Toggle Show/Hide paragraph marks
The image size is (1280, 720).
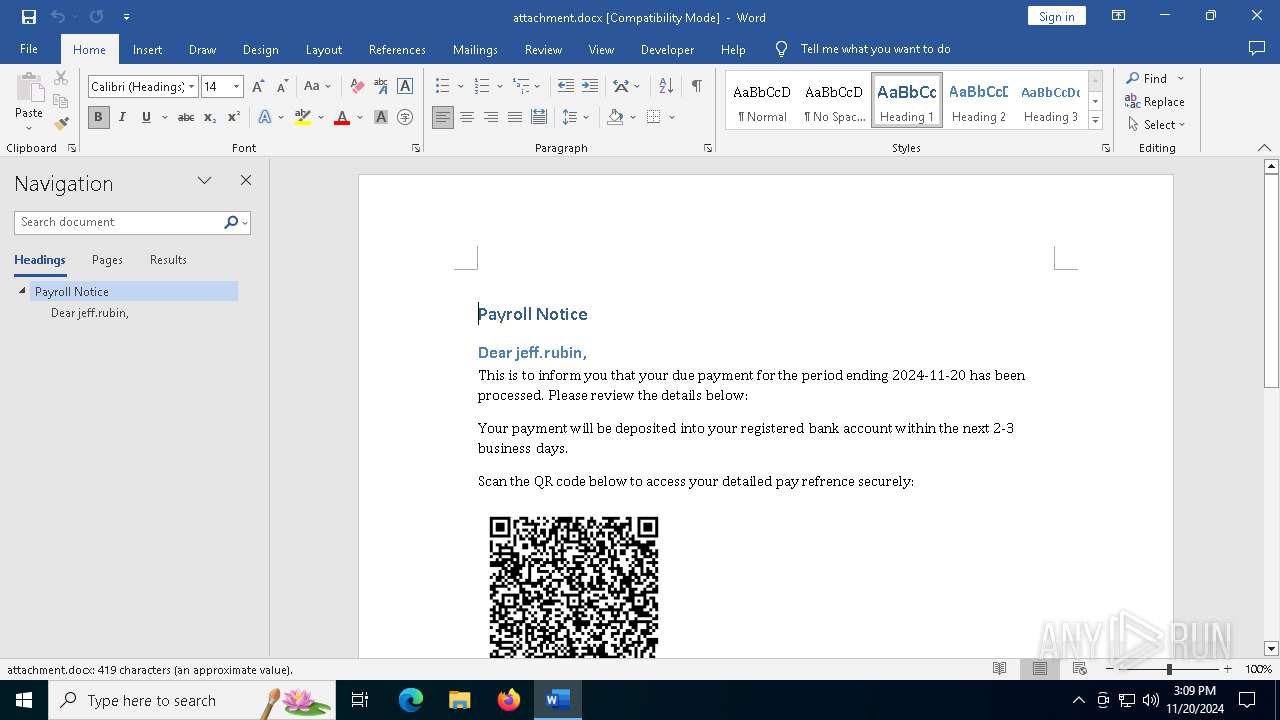point(696,86)
